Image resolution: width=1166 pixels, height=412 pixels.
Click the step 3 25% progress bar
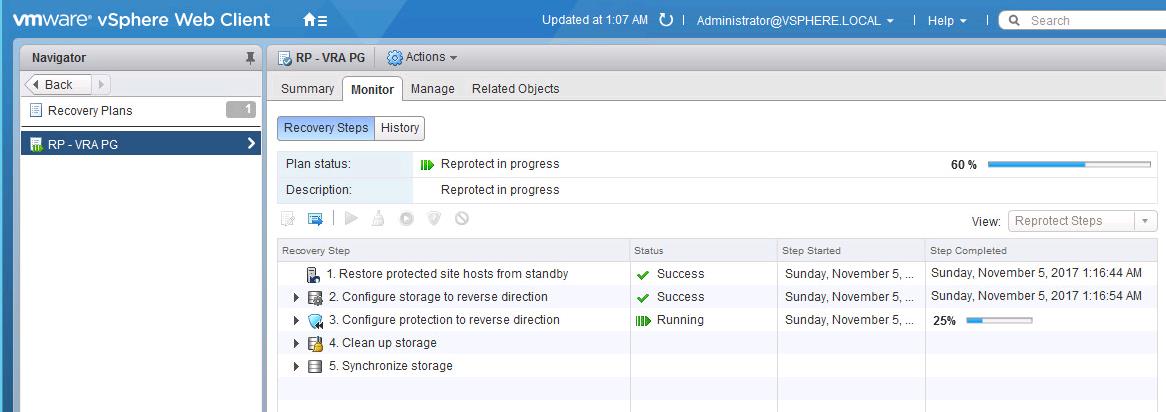tap(999, 321)
